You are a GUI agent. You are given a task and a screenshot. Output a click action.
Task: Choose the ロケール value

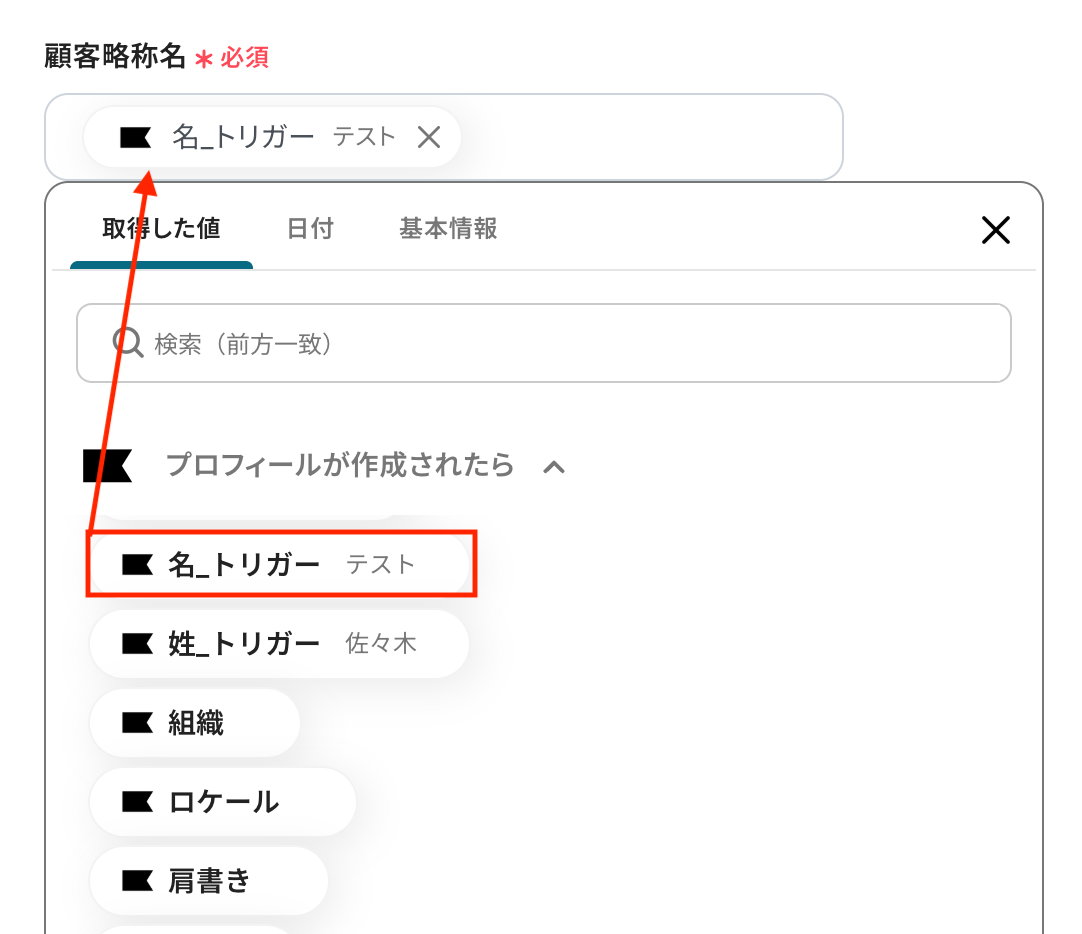click(223, 802)
